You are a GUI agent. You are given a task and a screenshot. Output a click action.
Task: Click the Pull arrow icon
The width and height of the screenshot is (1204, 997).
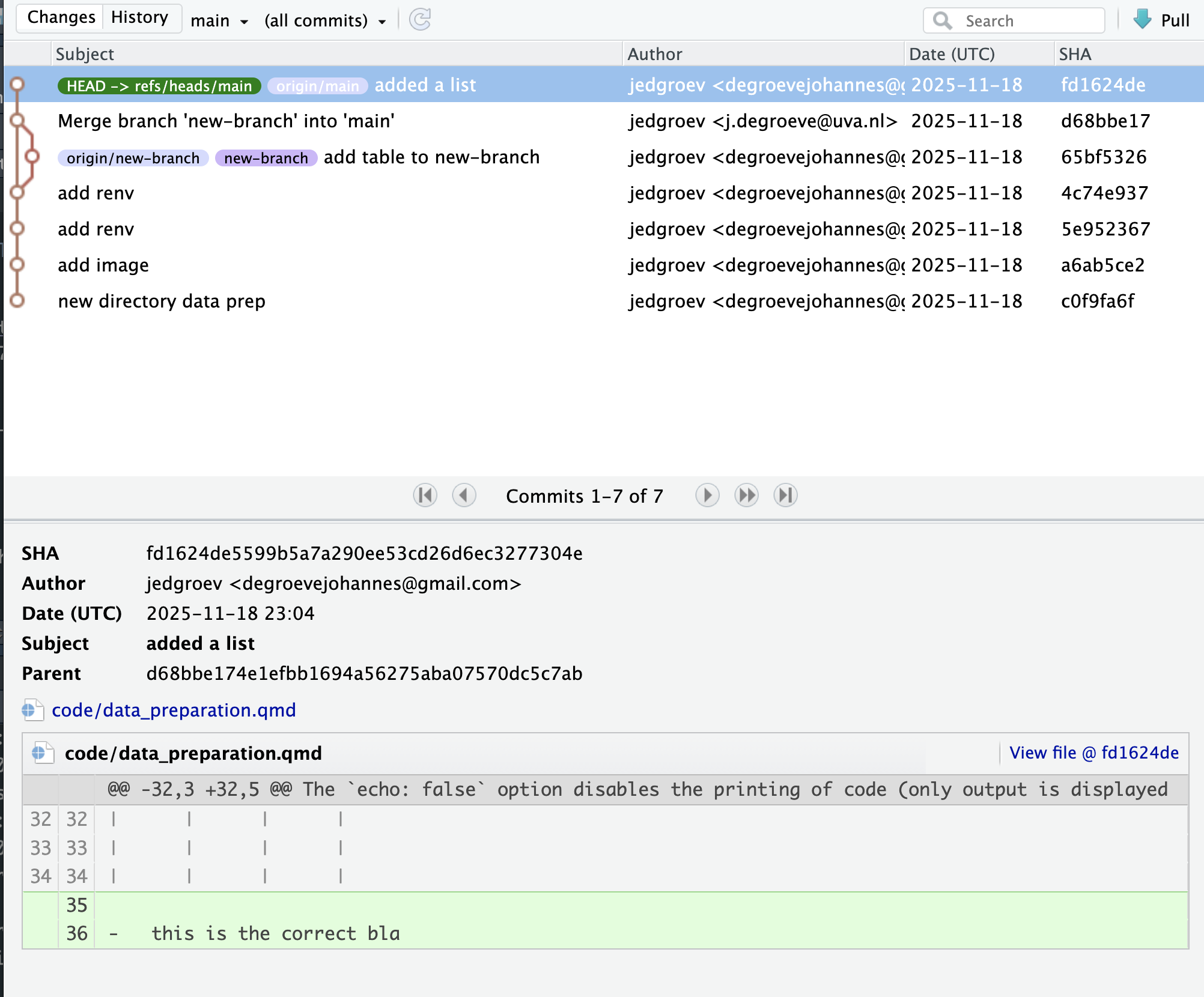click(1142, 19)
